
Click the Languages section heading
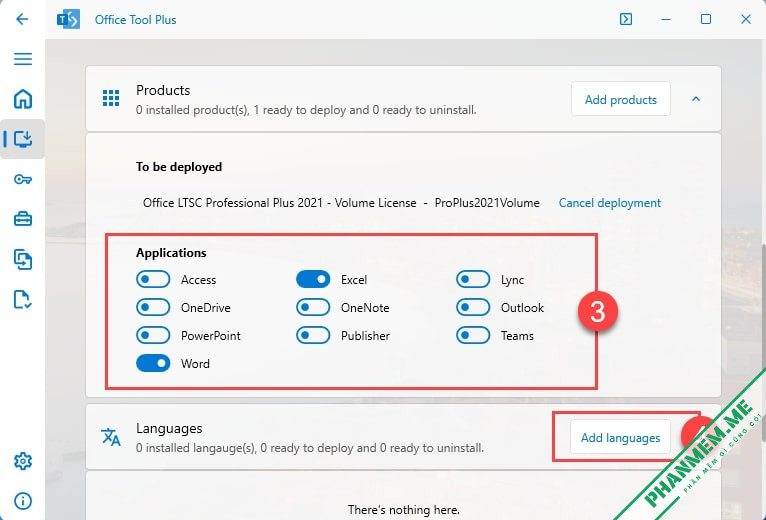pos(169,429)
